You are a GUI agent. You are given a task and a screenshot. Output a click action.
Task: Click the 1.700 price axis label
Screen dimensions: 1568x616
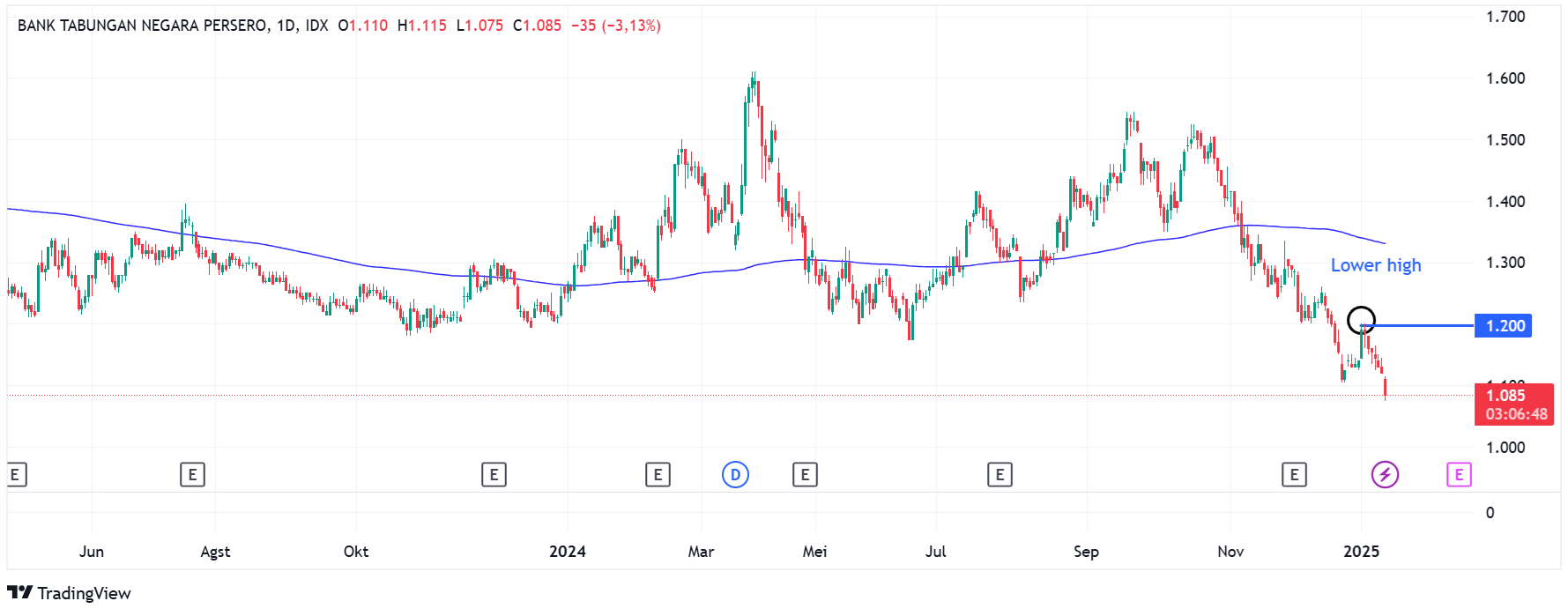tap(1505, 17)
